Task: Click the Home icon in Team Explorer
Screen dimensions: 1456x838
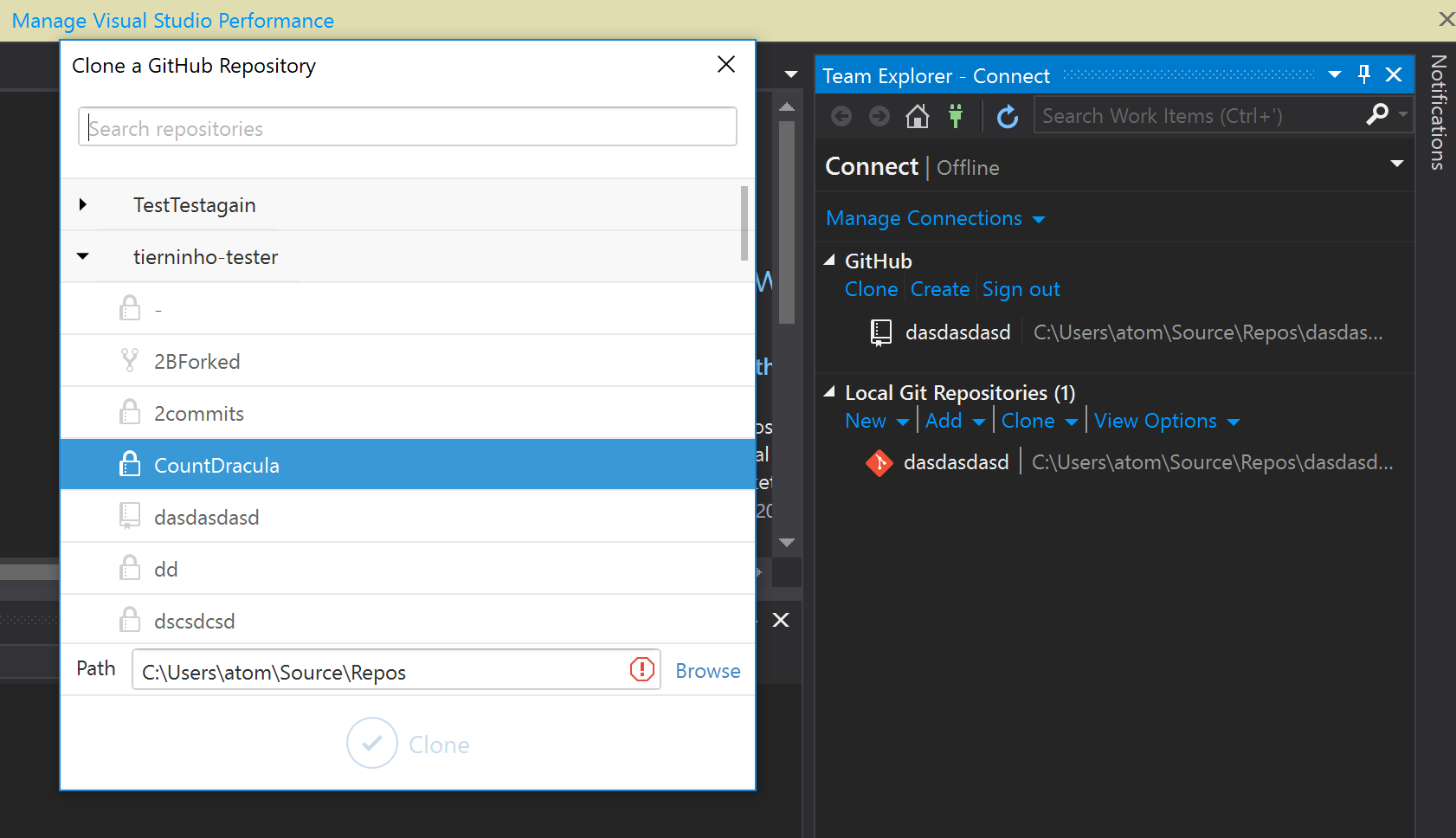Action: 918,115
